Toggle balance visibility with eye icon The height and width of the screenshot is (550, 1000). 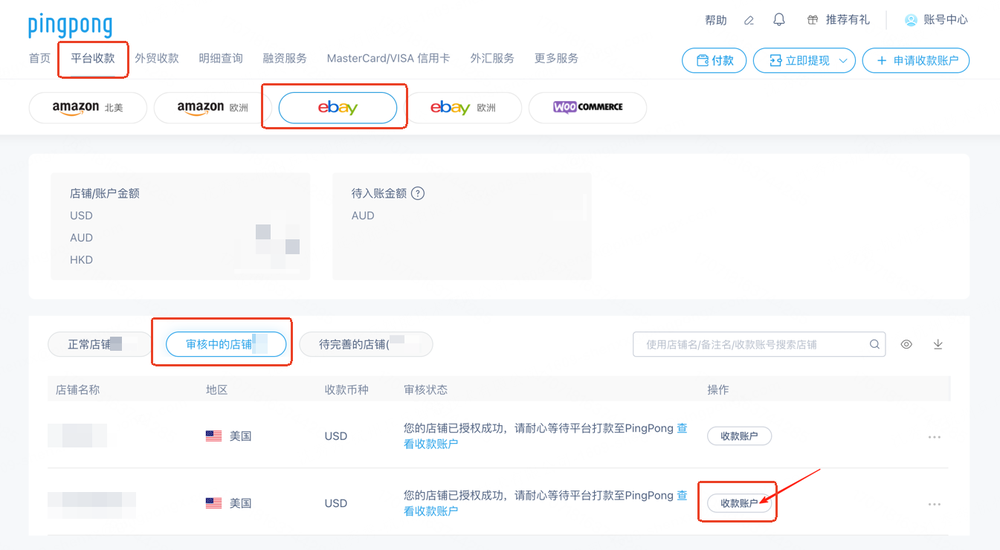point(906,345)
